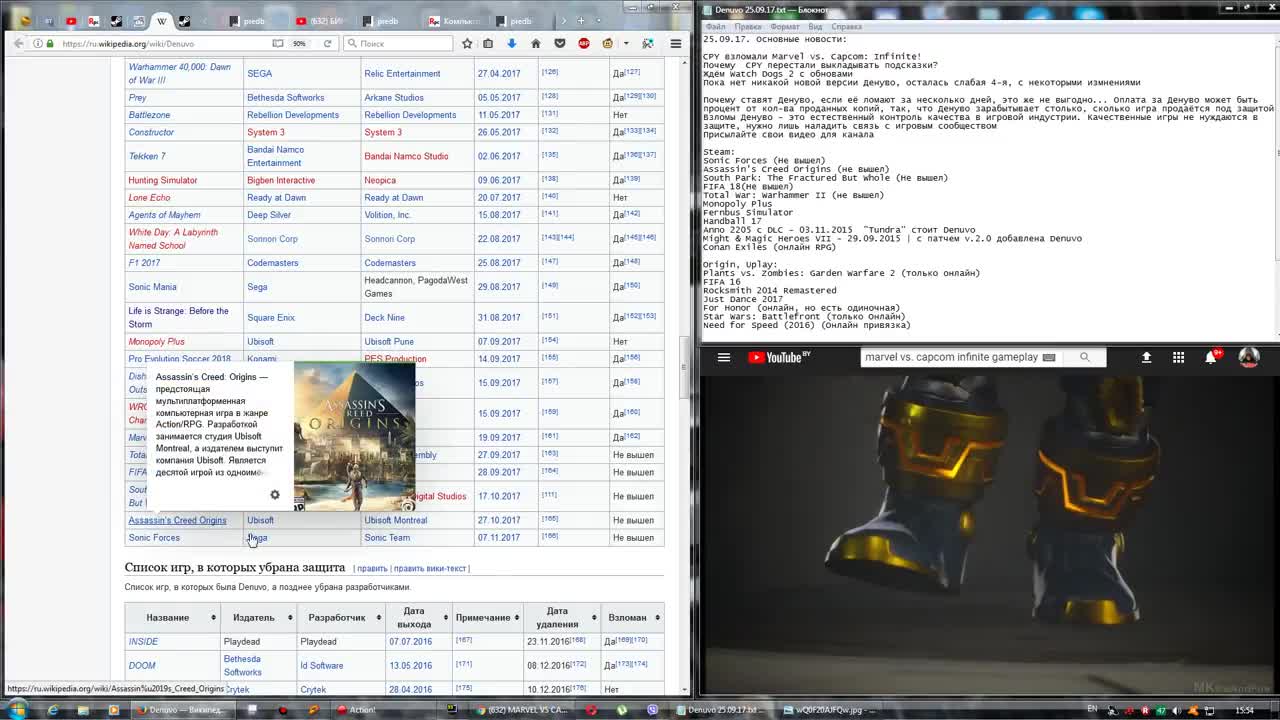Open the Rebellion Developments publisher link
The width and height of the screenshot is (1280, 720).
click(293, 115)
